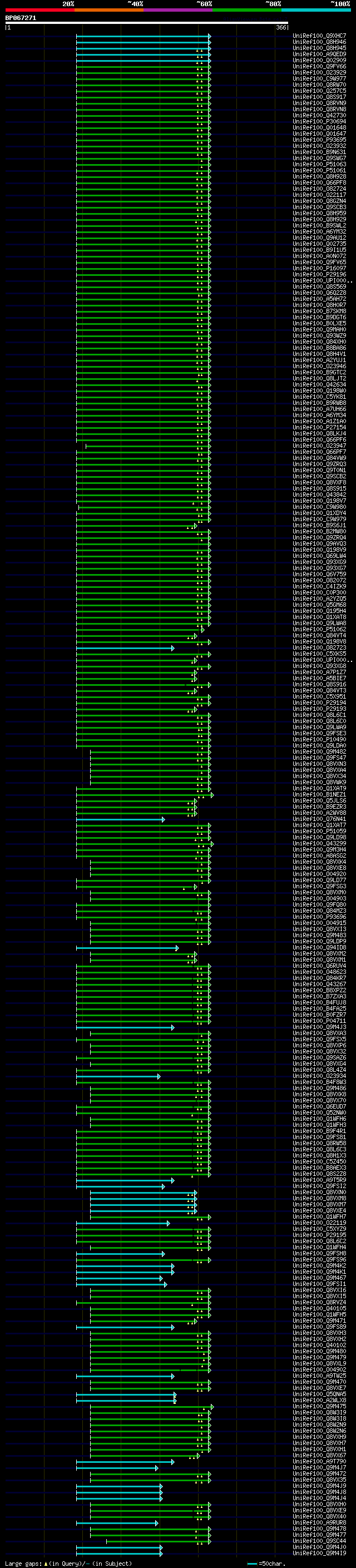
Task: Select hit UniRef100_Q8RVN8
Action: click(319, 109)
